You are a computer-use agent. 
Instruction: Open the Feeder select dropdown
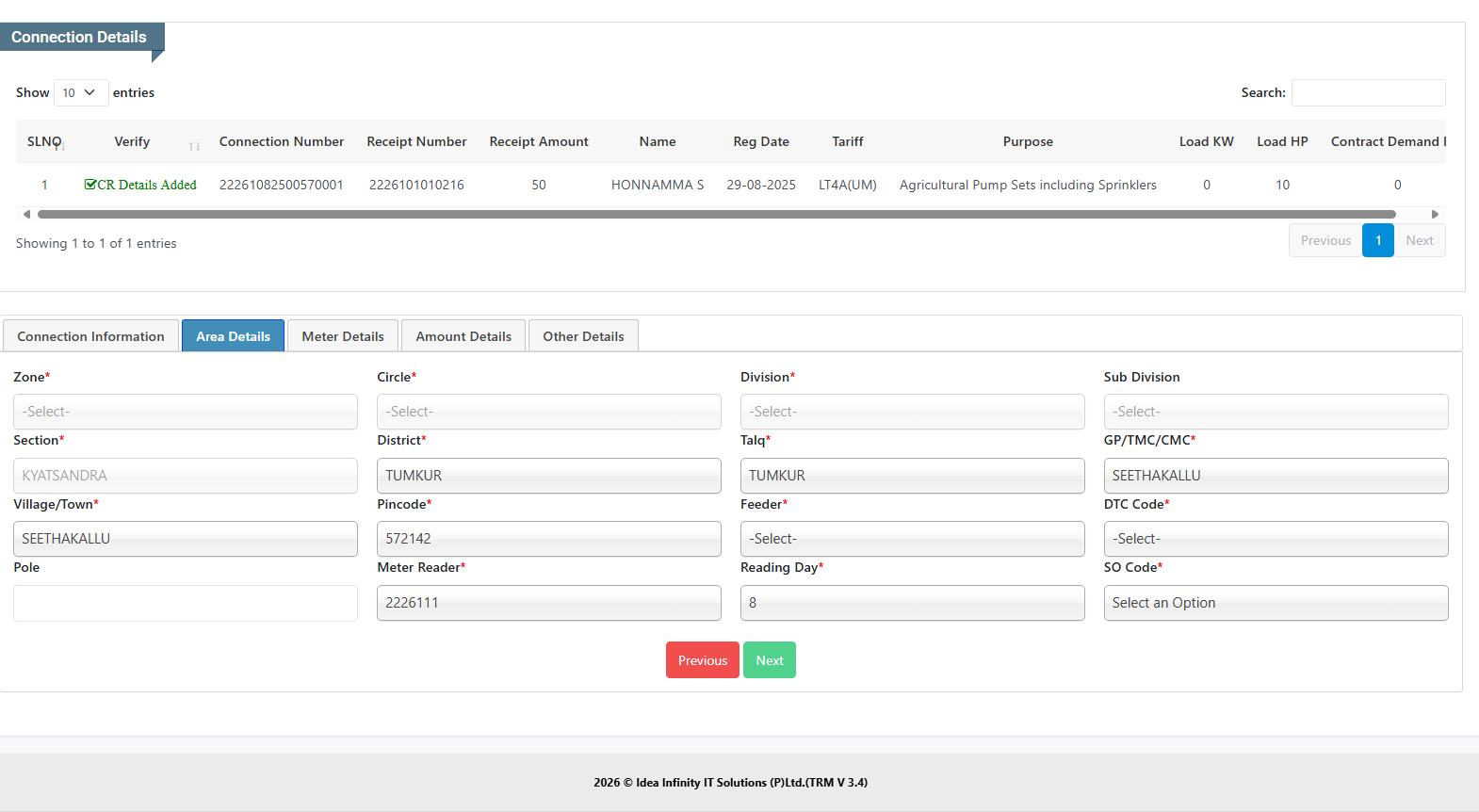[912, 539]
